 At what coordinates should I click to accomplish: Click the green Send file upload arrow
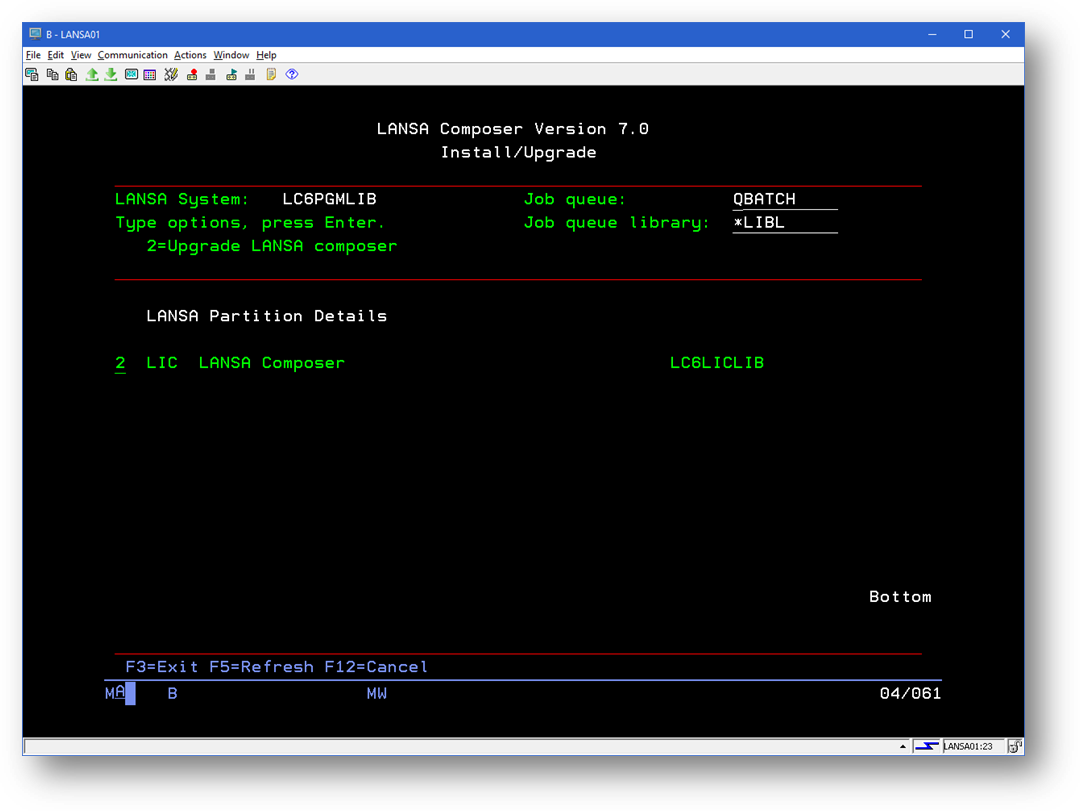click(92, 74)
